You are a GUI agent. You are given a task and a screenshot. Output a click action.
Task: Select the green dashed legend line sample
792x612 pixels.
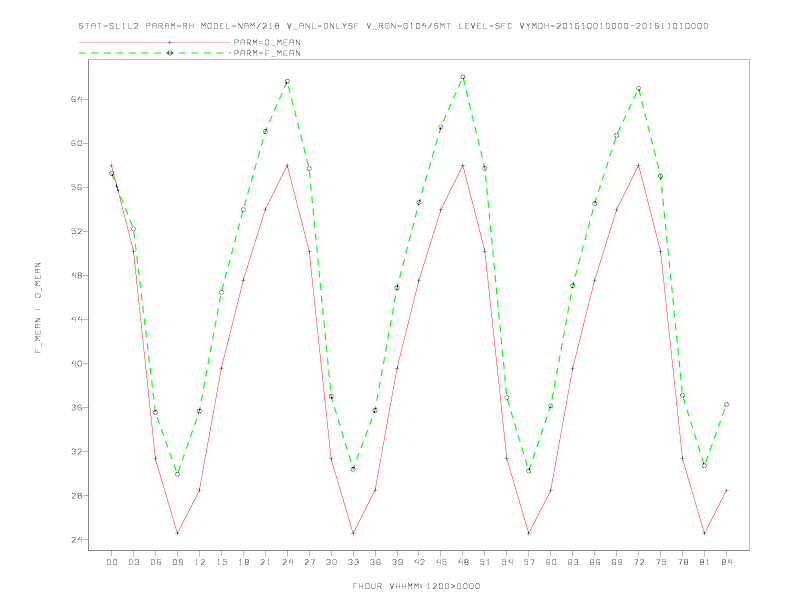[x=155, y=53]
